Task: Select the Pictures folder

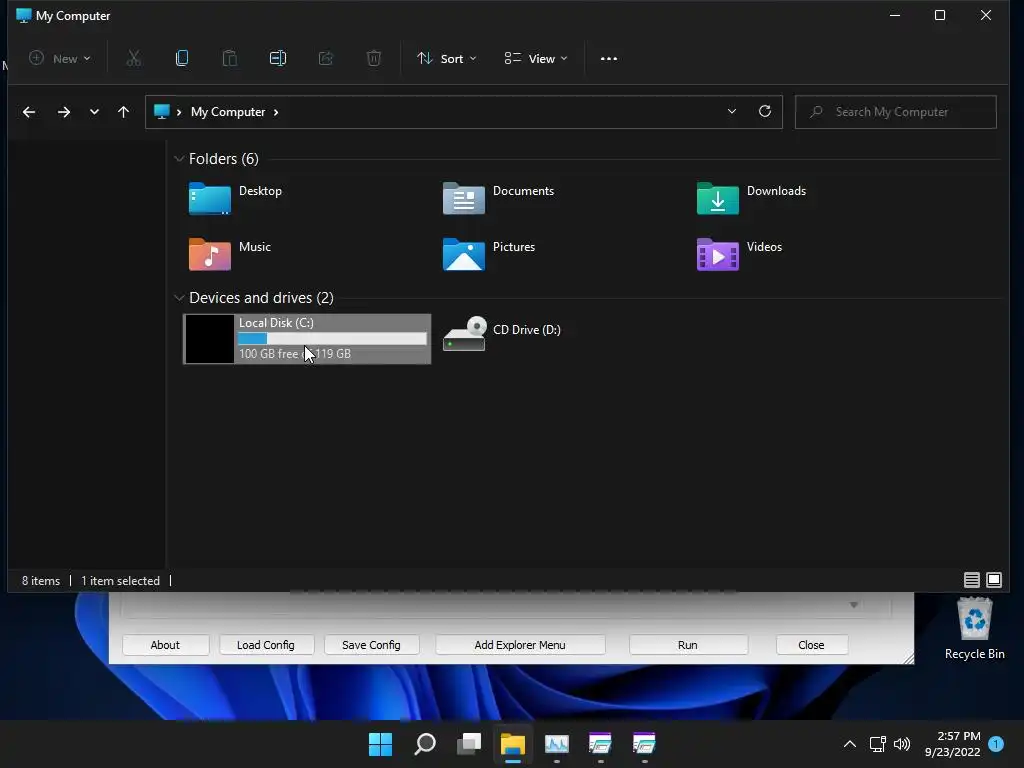Action: coord(489,254)
